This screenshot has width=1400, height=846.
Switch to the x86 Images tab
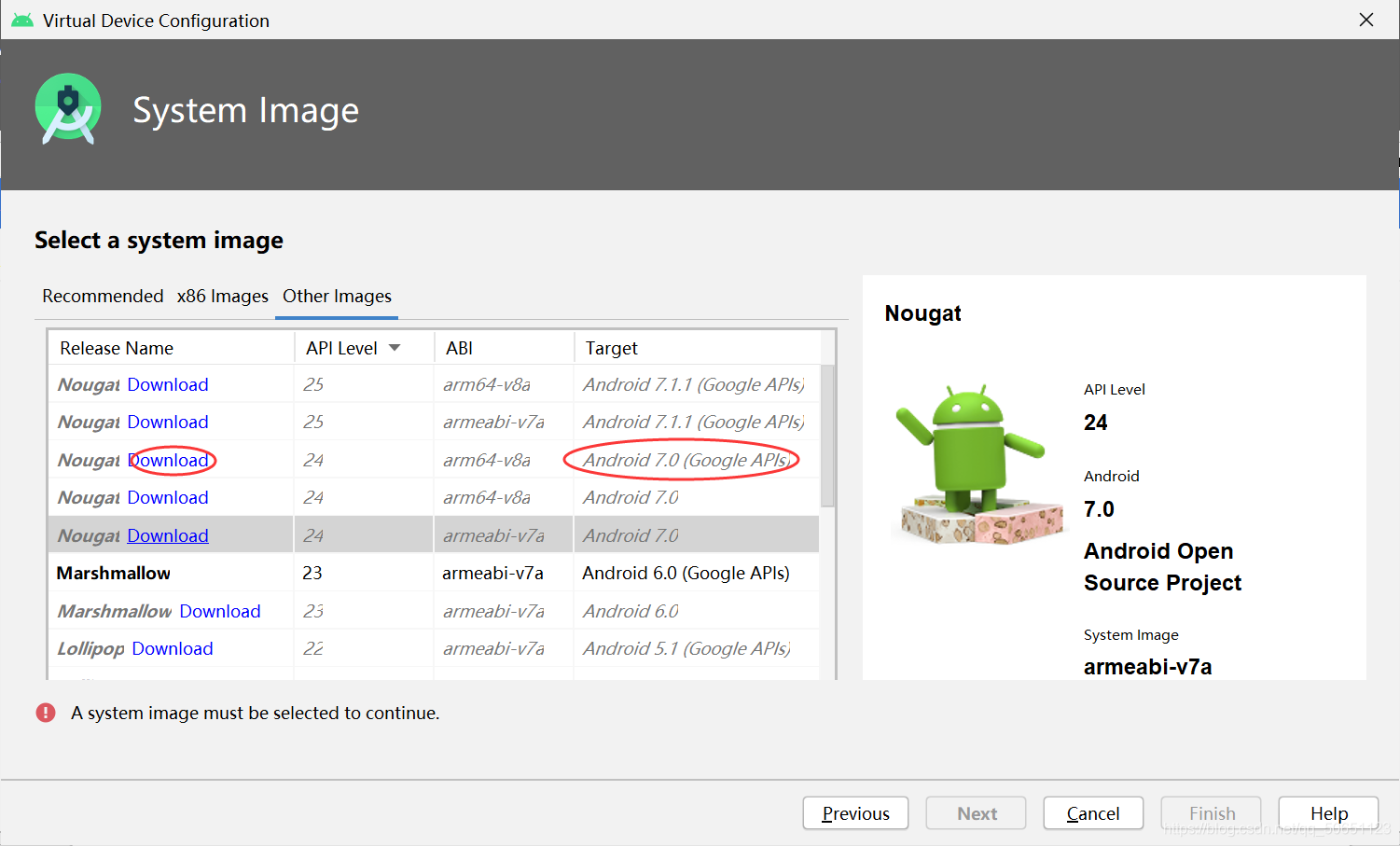click(223, 296)
